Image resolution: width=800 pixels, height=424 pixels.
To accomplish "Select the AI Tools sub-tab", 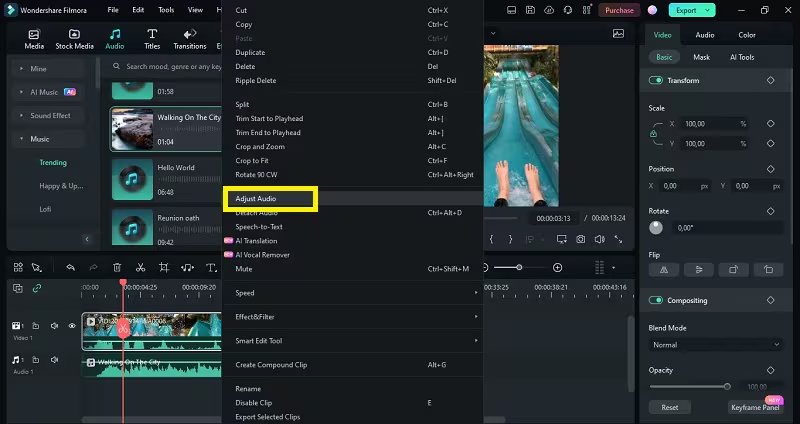I will click(741, 57).
